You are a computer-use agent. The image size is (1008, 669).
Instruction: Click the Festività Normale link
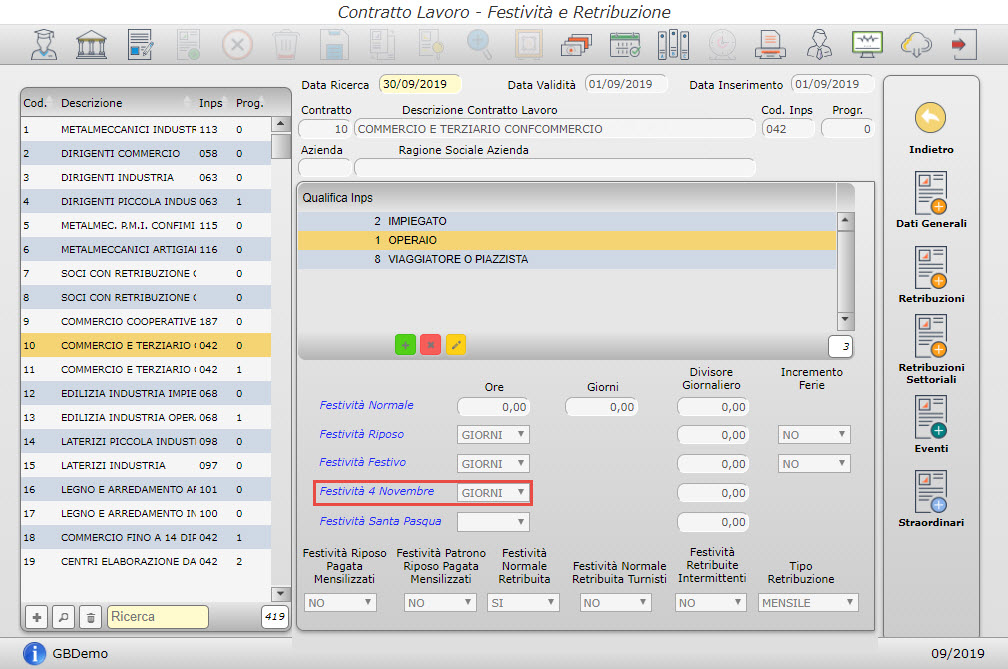pyautogui.click(x=366, y=405)
